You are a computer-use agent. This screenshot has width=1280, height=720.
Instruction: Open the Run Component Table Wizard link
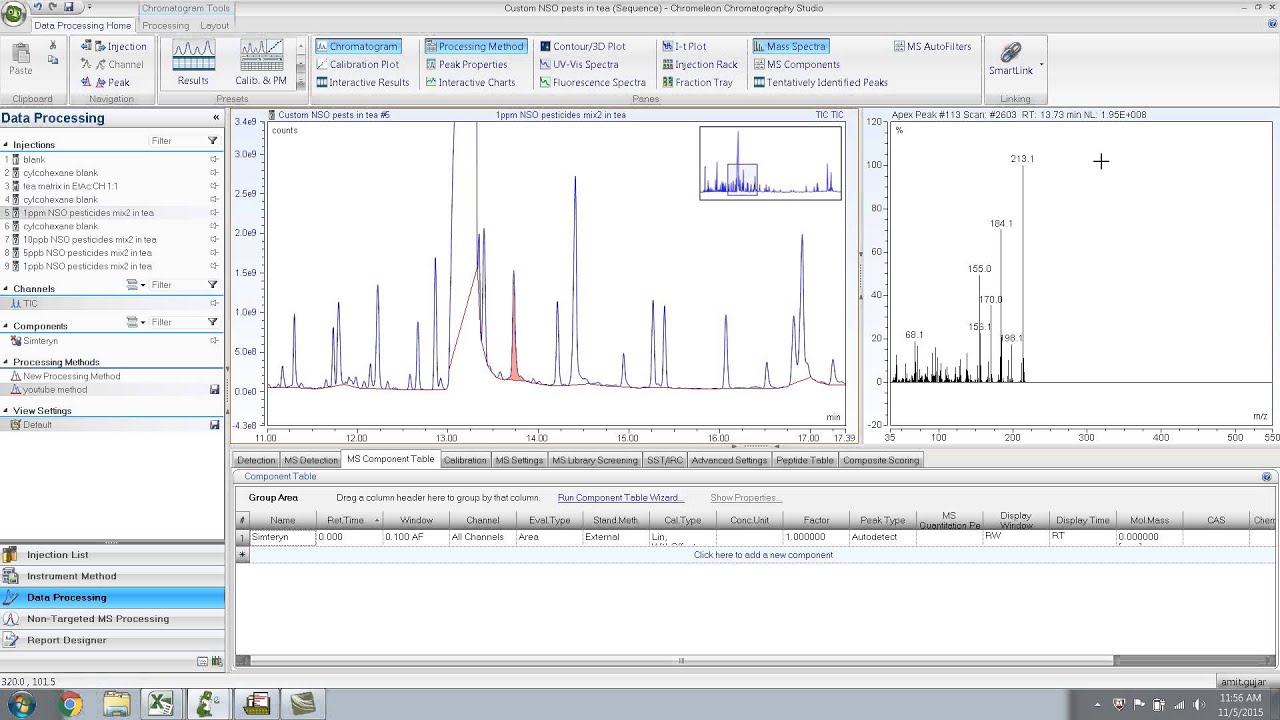(620, 498)
